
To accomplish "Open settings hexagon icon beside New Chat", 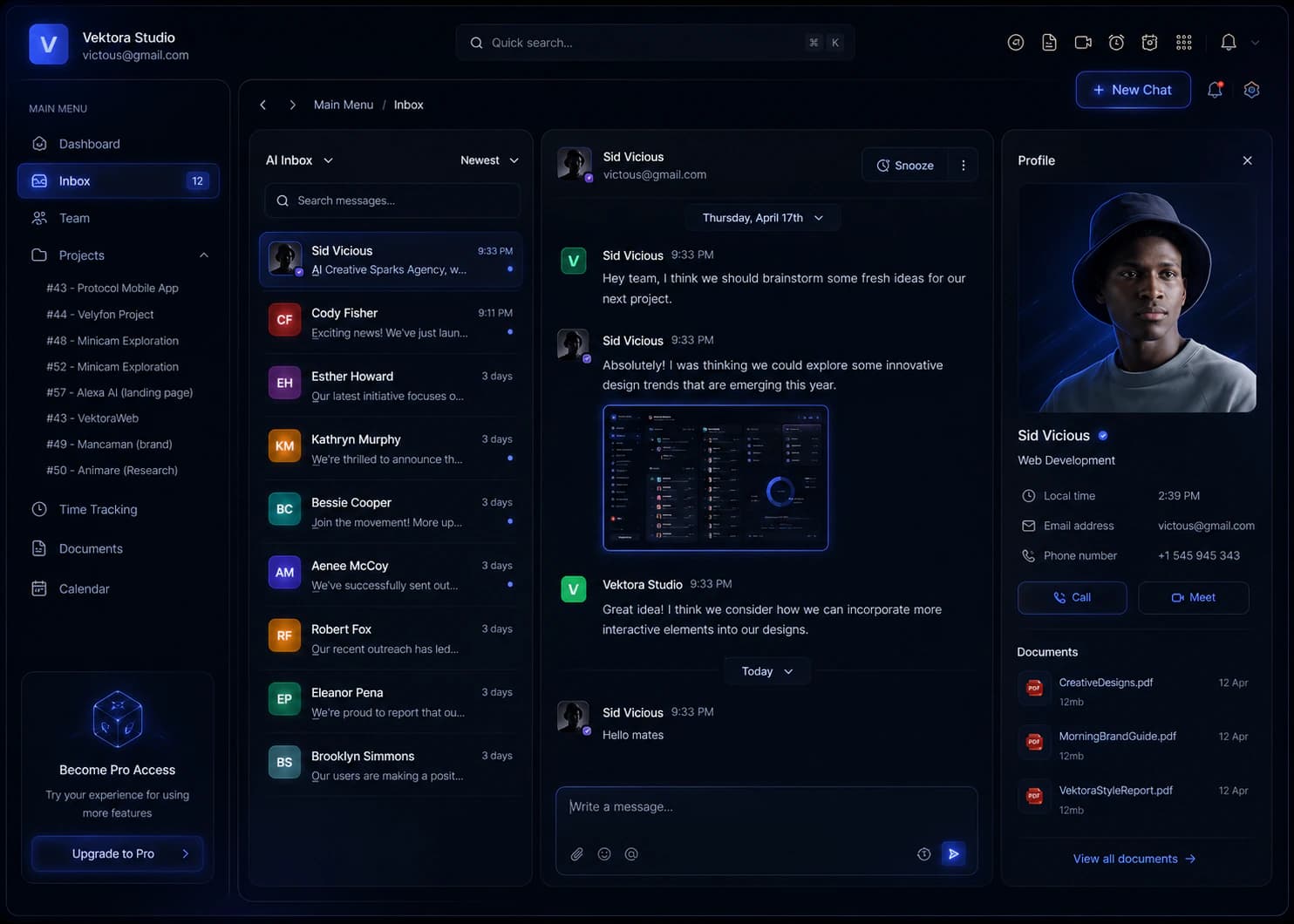I will click(1251, 89).
